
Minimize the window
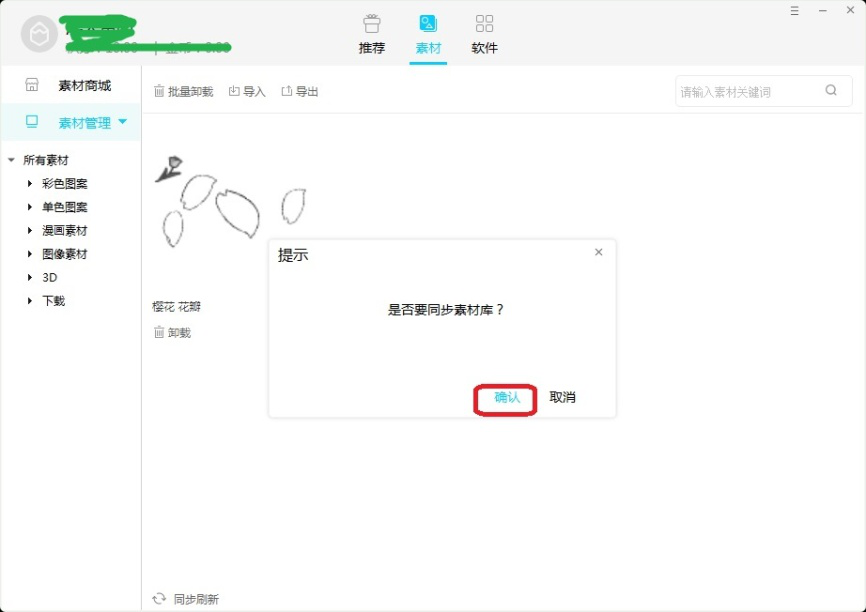tap(822, 10)
